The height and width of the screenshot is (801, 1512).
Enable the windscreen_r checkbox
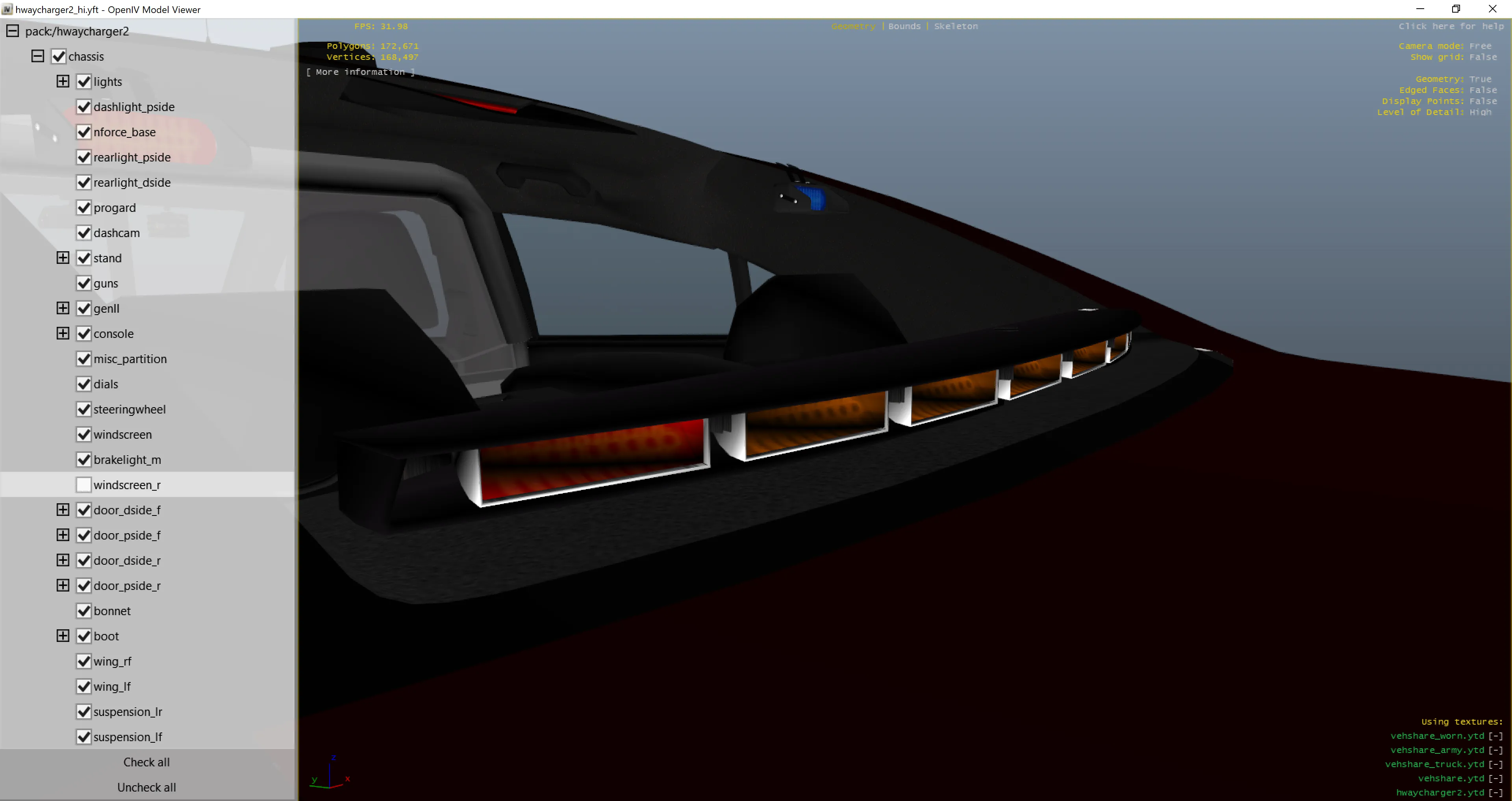click(x=84, y=485)
